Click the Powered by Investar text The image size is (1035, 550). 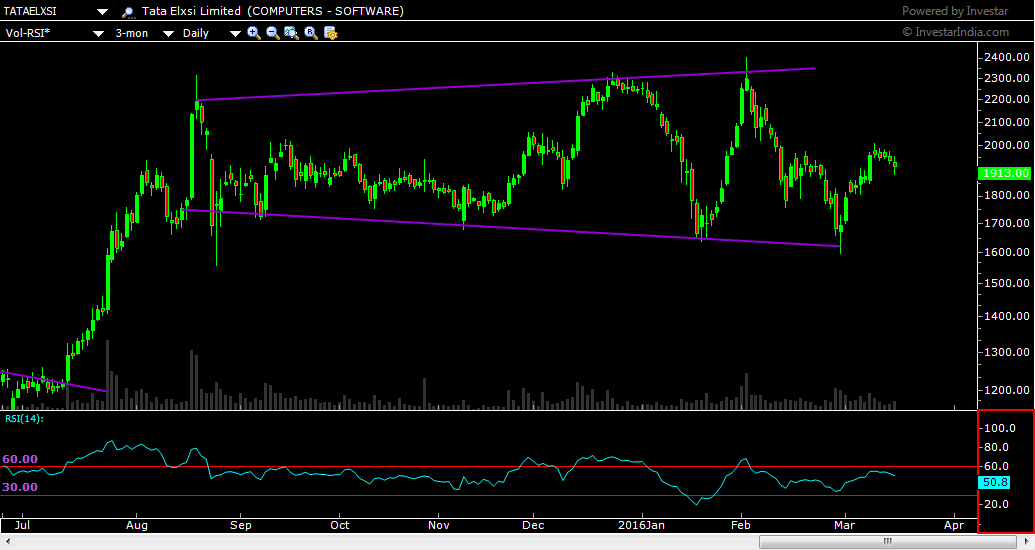(x=954, y=11)
